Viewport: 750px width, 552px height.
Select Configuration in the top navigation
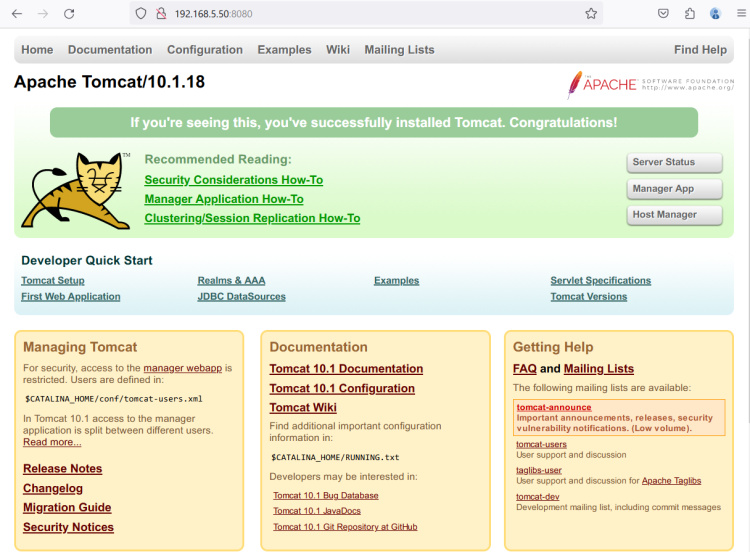pos(205,50)
